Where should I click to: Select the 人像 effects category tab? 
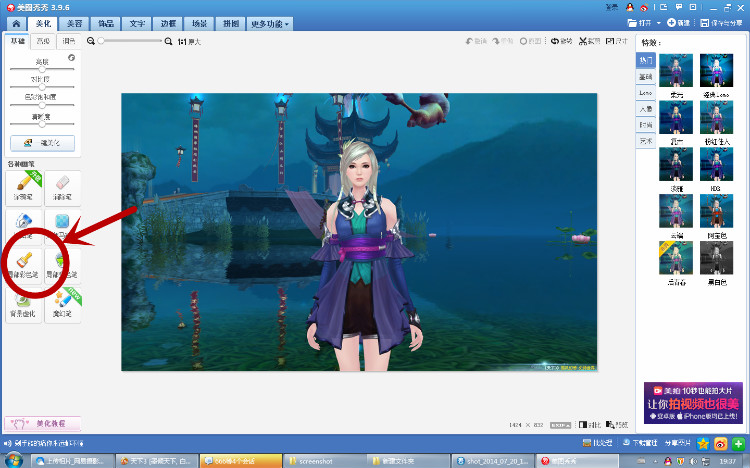pyautogui.click(x=646, y=109)
